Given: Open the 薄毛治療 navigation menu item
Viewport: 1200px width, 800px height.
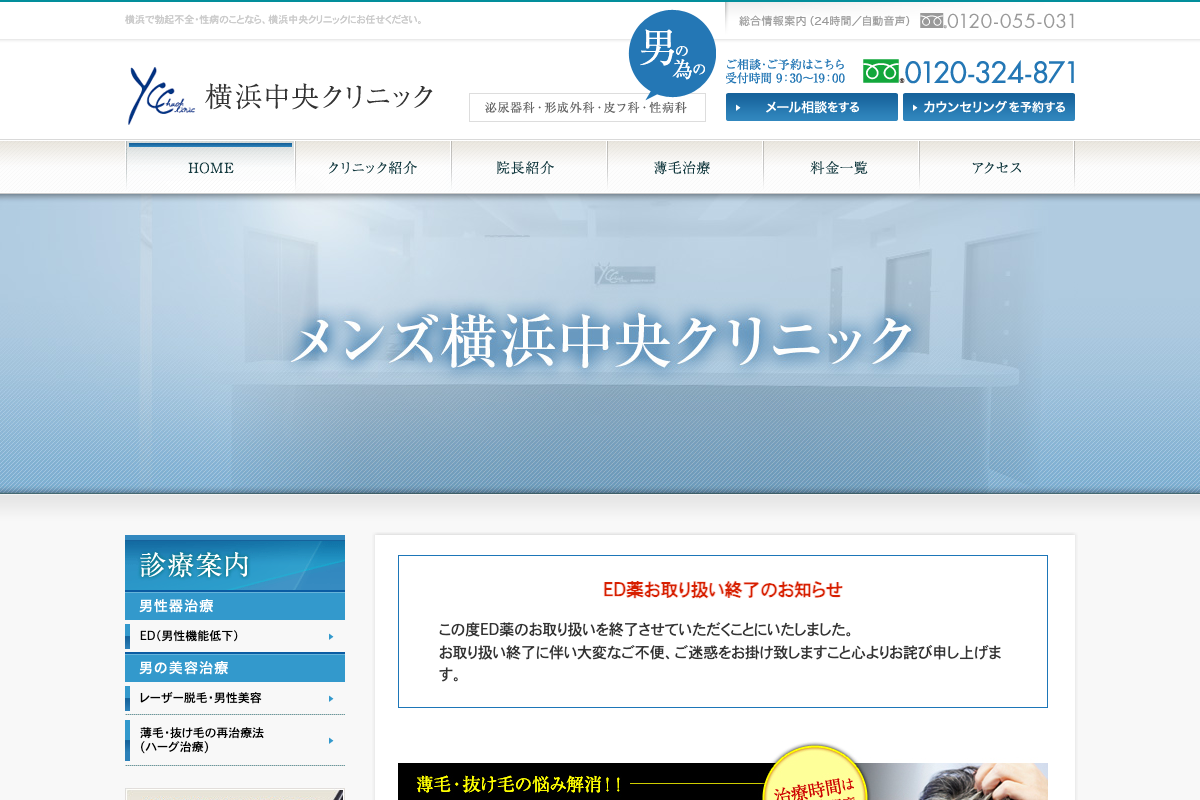Looking at the screenshot, I should [684, 167].
